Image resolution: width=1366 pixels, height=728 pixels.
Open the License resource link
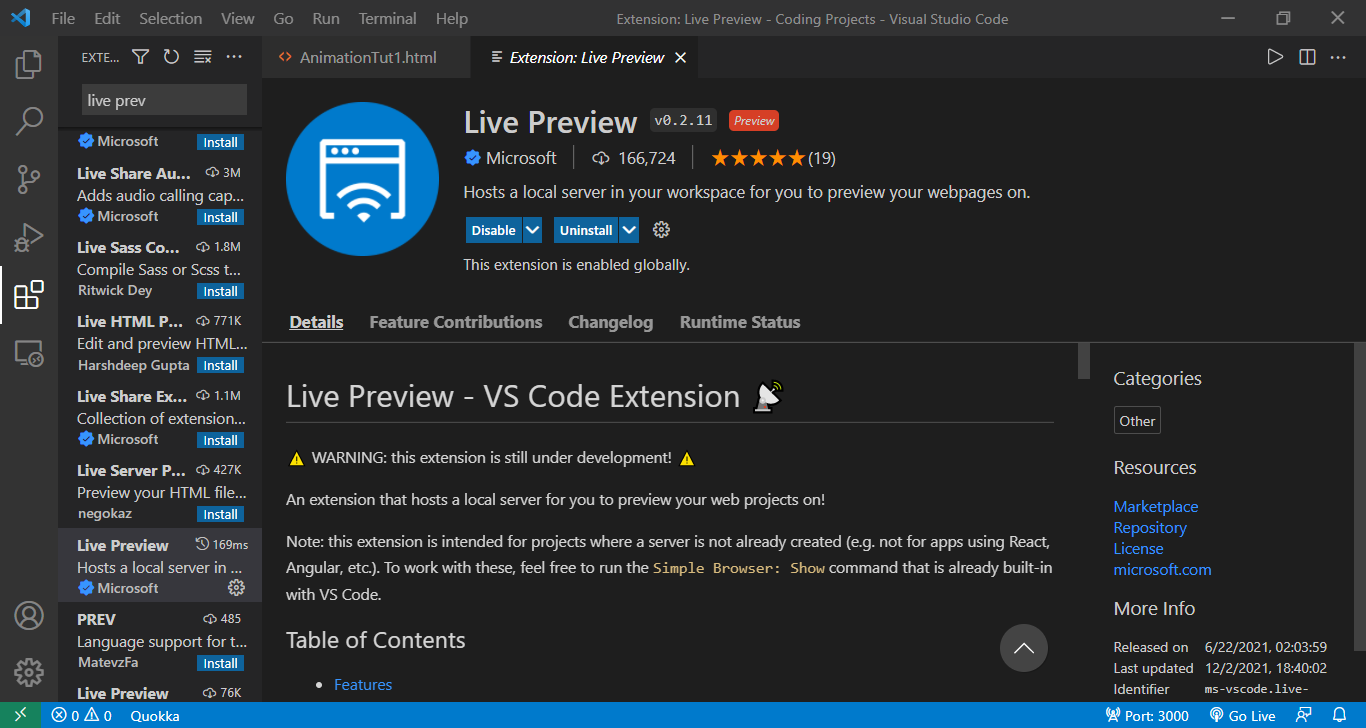1139,548
